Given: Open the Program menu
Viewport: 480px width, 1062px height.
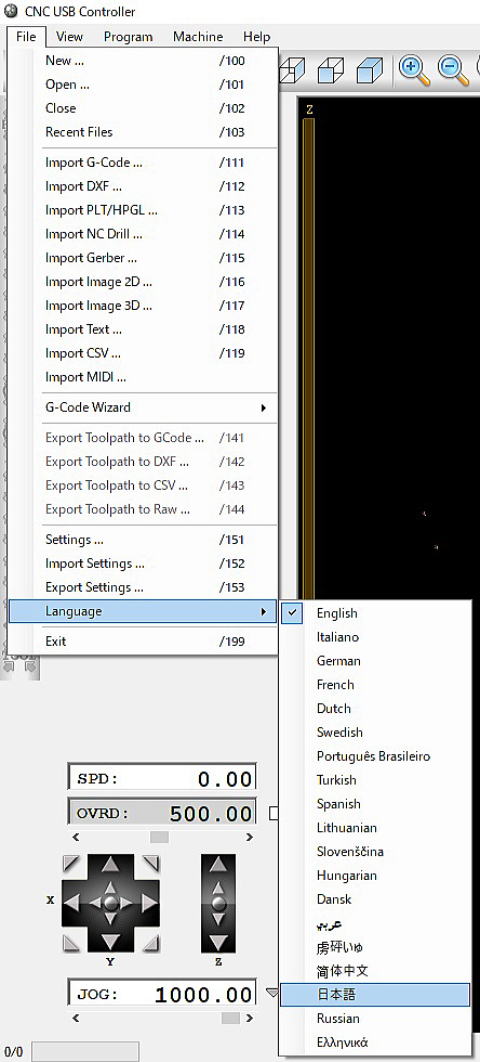Looking at the screenshot, I should [128, 37].
